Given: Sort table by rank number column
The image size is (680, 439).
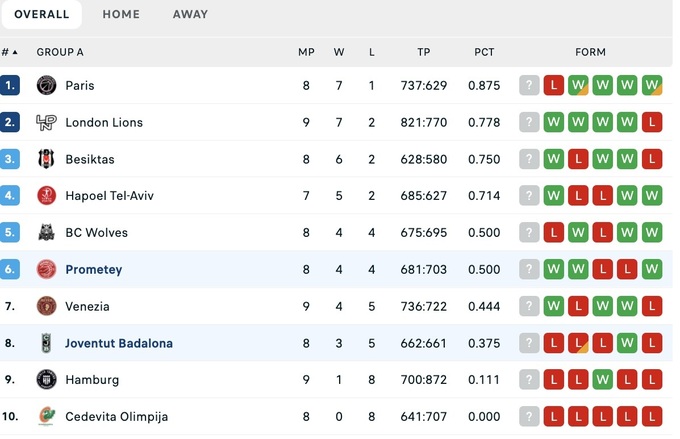Looking at the screenshot, I should [x=9, y=52].
